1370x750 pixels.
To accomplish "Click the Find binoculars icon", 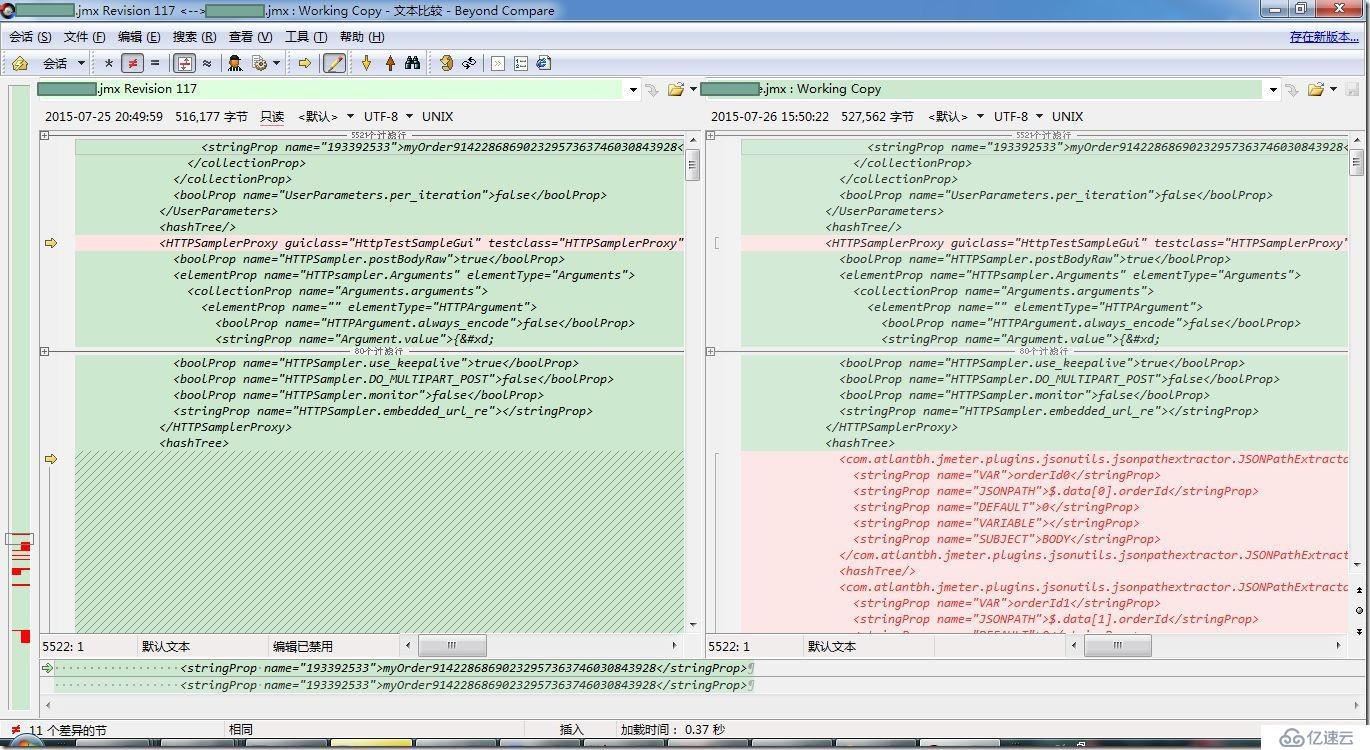I will click(x=413, y=63).
